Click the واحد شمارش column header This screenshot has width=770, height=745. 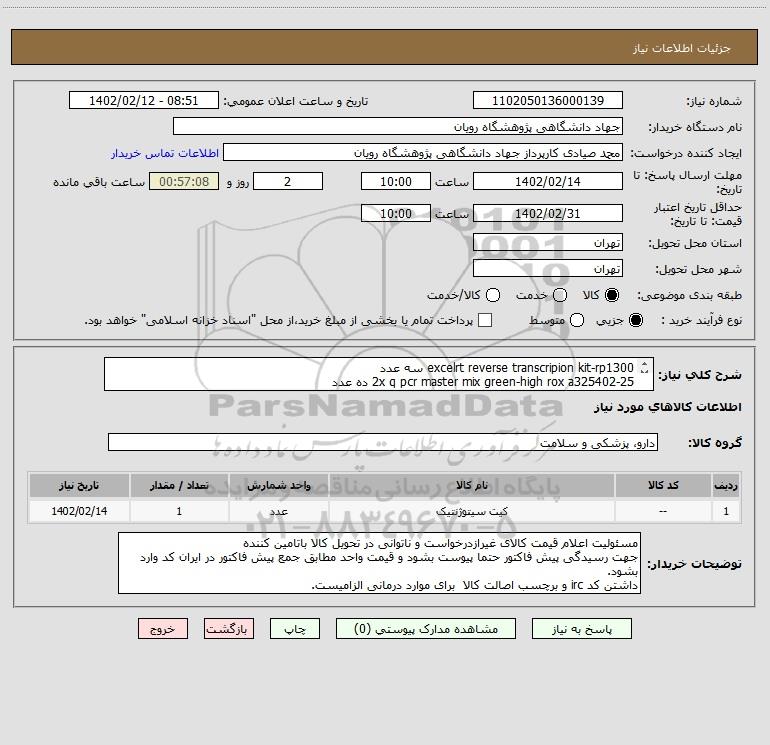[x=278, y=485]
